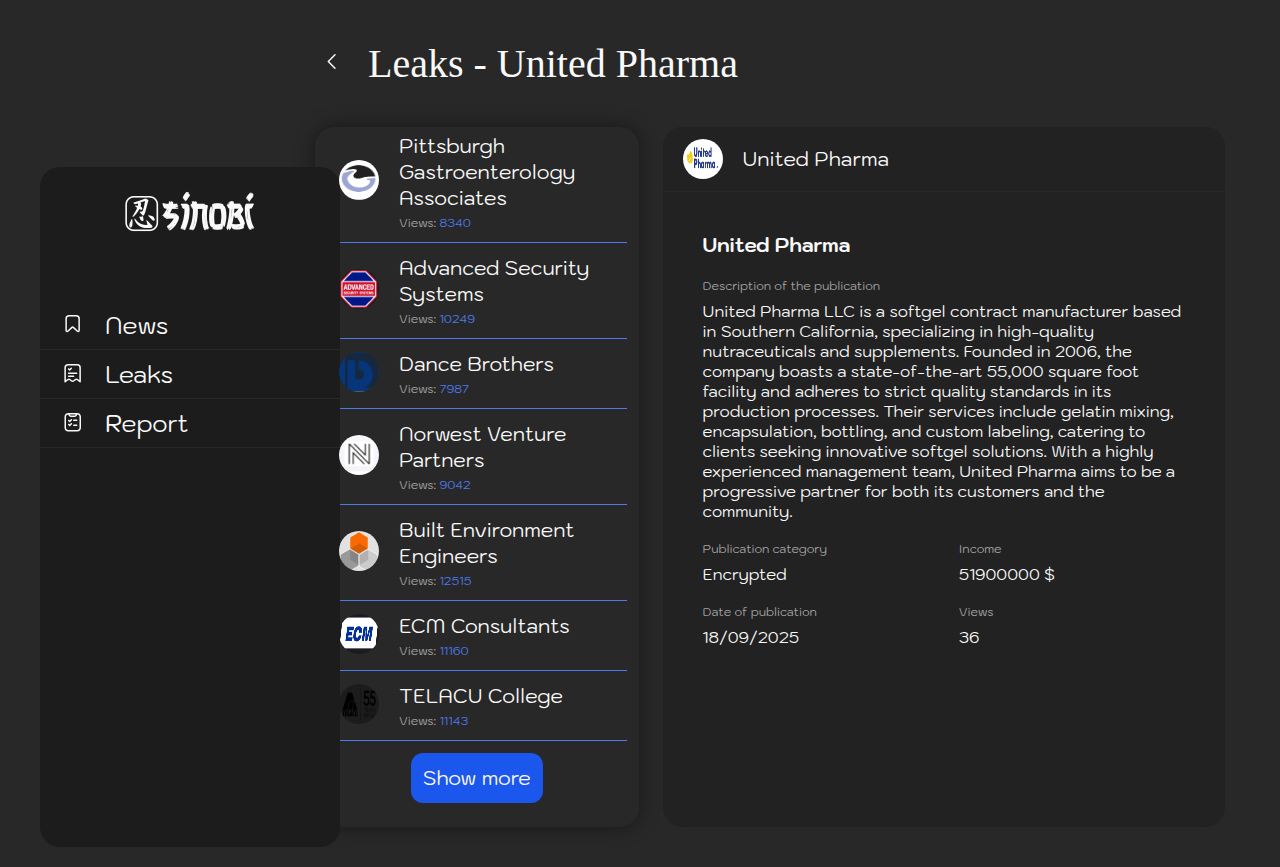Screen dimensions: 1280x867
Task: Open the TELACU College leak entry
Action: [x=481, y=697]
